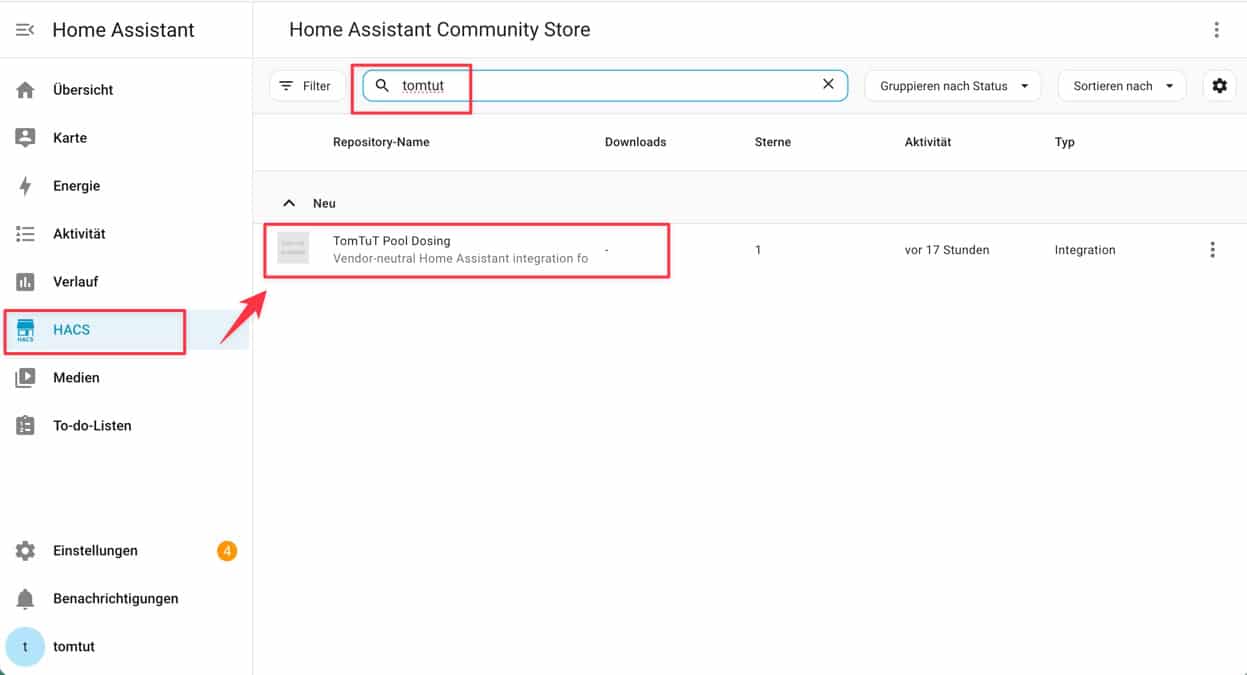This screenshot has height=675, width=1247.
Task: Open the Sortieren nach dropdown
Action: click(1121, 86)
